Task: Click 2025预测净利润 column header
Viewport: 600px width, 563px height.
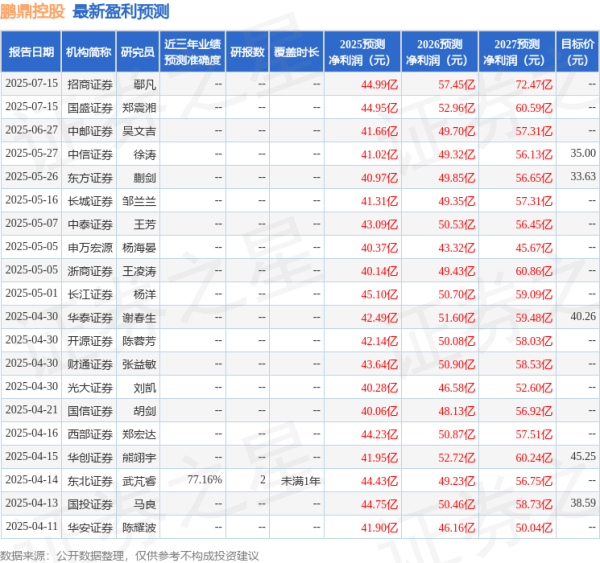Action: click(x=364, y=52)
